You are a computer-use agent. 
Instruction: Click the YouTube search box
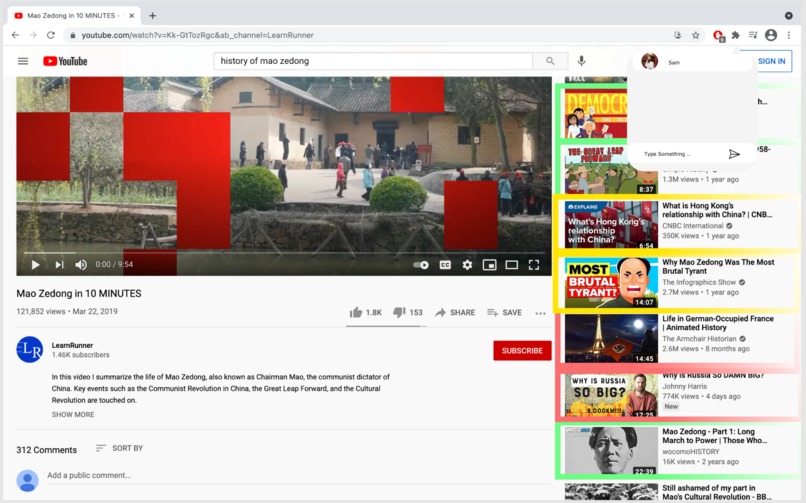click(x=373, y=61)
